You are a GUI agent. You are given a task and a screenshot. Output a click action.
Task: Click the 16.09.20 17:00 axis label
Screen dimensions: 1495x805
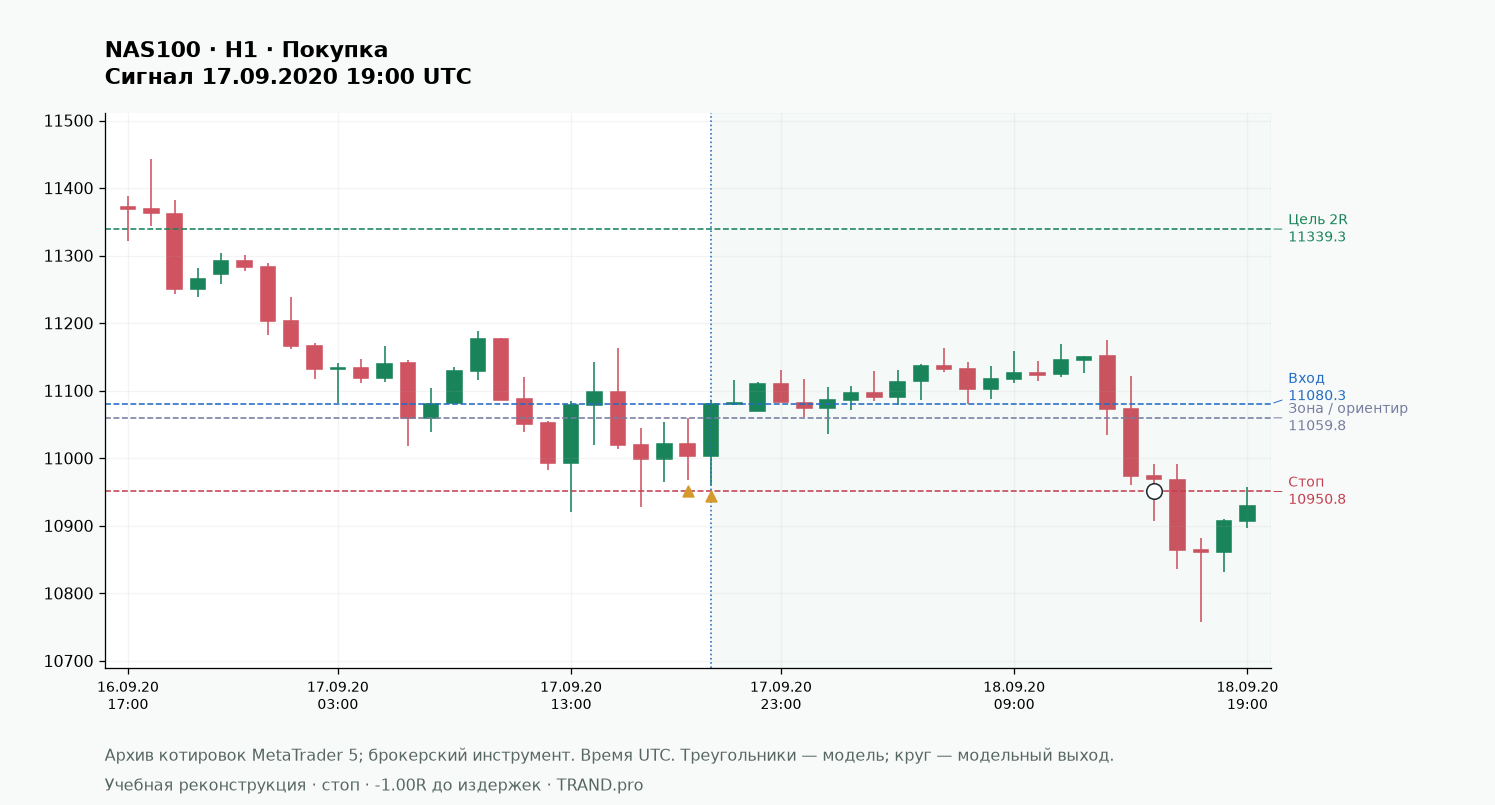click(x=128, y=695)
